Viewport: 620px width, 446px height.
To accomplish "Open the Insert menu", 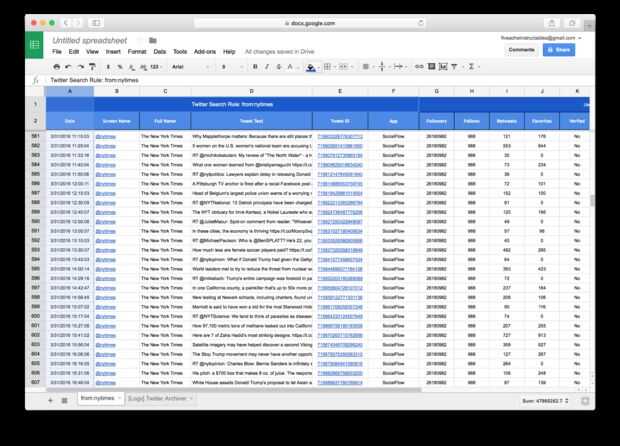I will (x=113, y=52).
